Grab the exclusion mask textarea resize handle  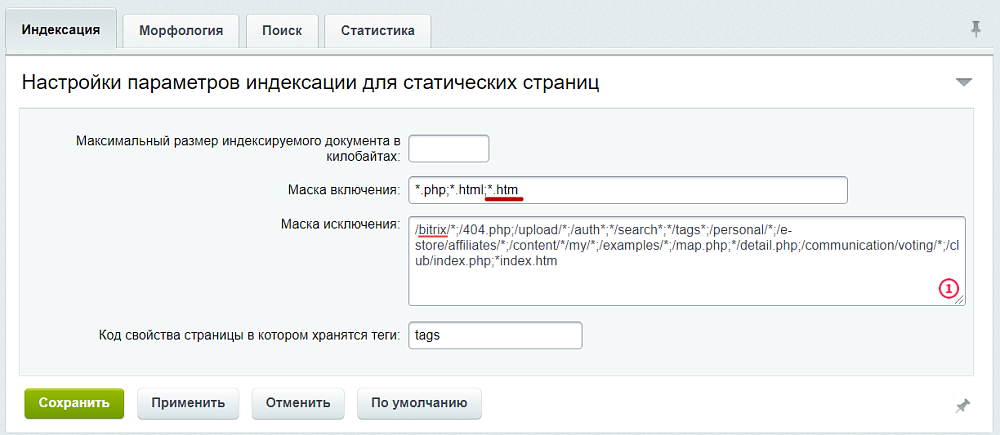point(960,300)
